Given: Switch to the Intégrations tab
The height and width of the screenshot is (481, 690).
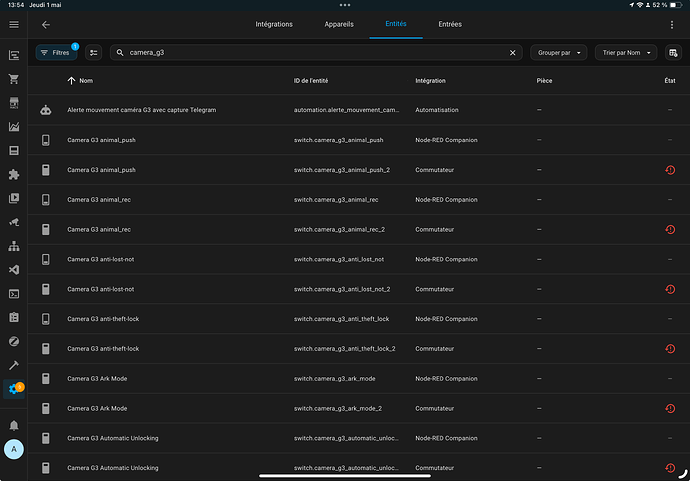Looking at the screenshot, I should tap(274, 24).
